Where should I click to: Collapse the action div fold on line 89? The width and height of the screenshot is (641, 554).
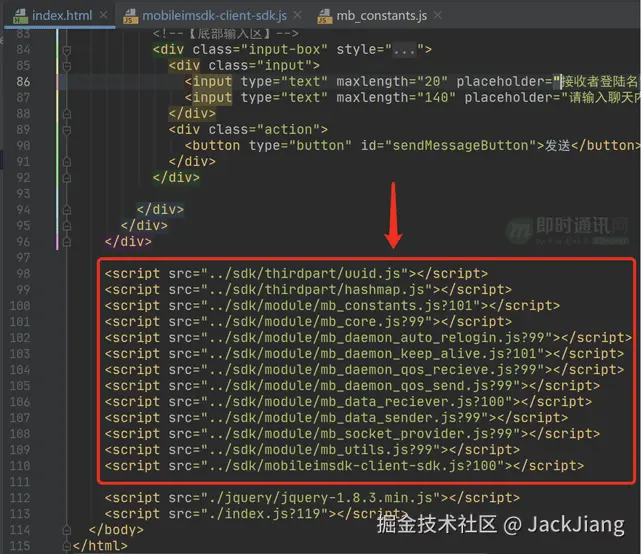pos(67,130)
